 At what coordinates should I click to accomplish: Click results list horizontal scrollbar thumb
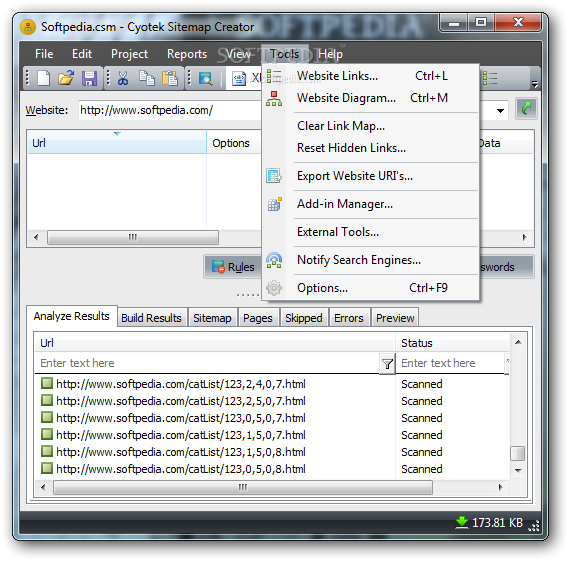243,487
